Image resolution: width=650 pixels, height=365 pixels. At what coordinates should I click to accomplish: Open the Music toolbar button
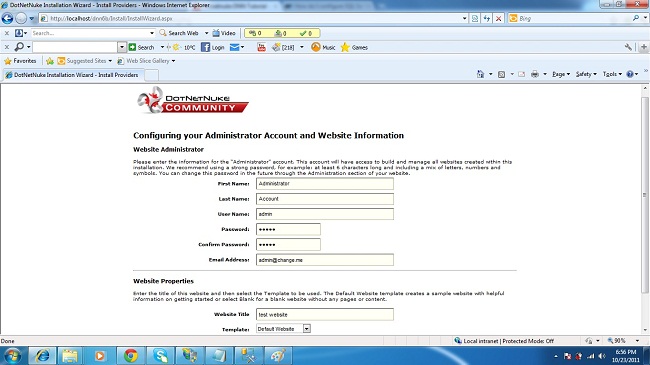point(323,47)
